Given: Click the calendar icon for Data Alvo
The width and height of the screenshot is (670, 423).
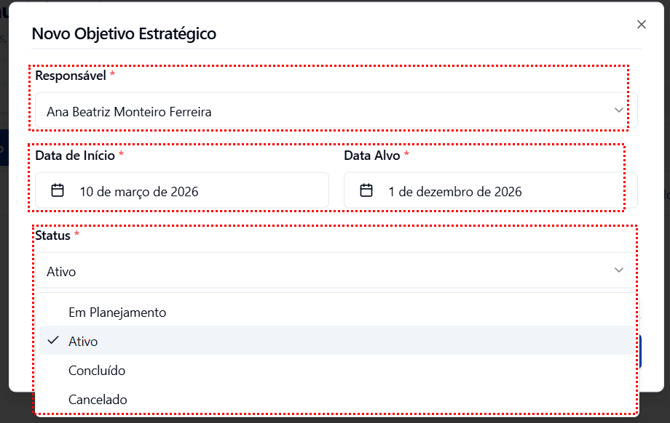Looking at the screenshot, I should 367,190.
